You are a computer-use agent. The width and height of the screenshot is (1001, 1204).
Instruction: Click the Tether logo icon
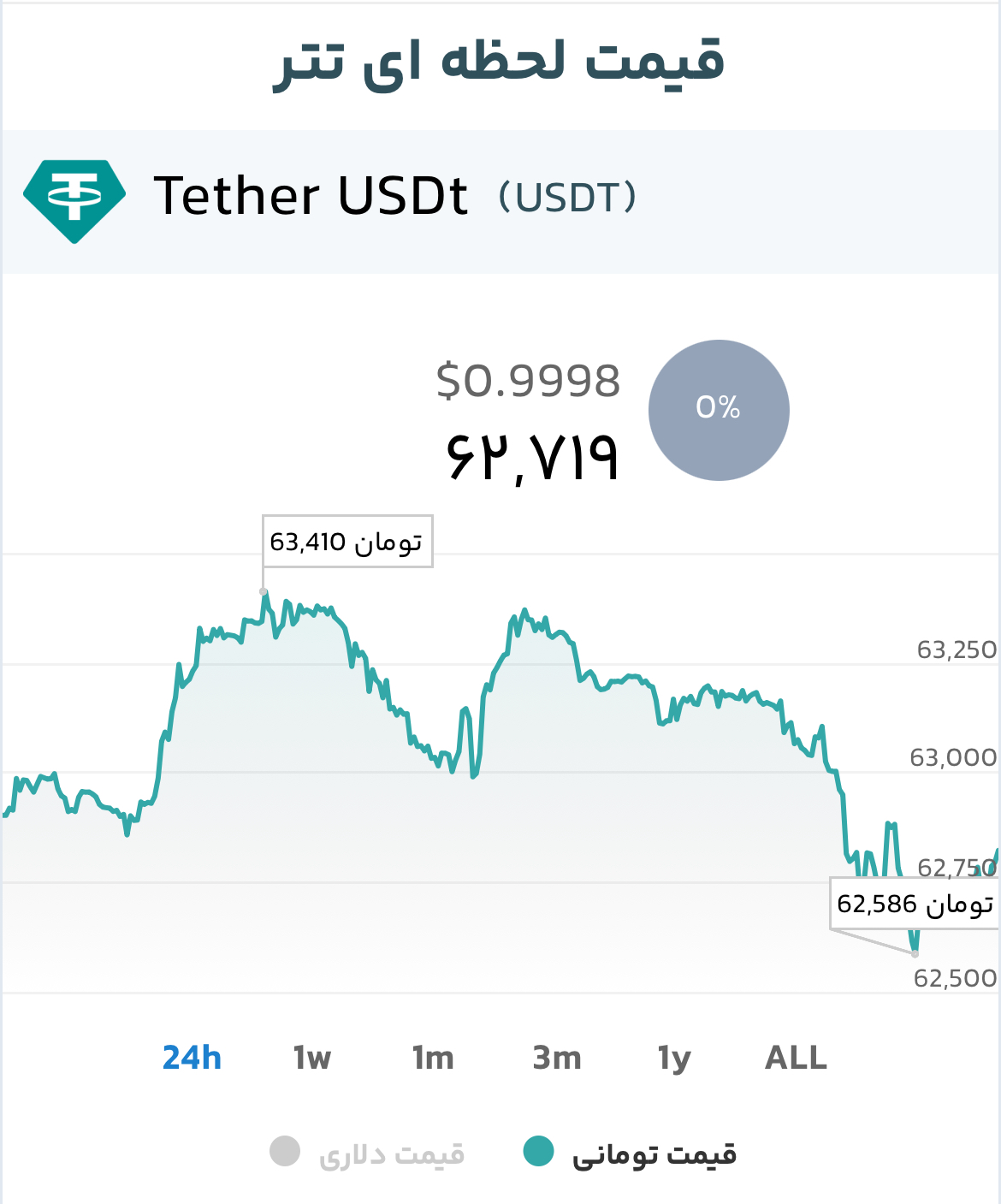click(x=74, y=201)
